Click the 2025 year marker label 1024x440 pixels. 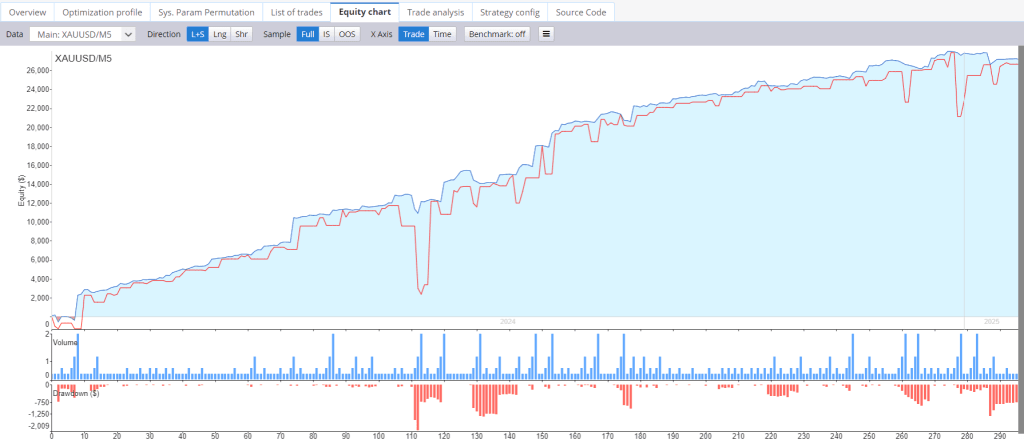click(x=992, y=322)
